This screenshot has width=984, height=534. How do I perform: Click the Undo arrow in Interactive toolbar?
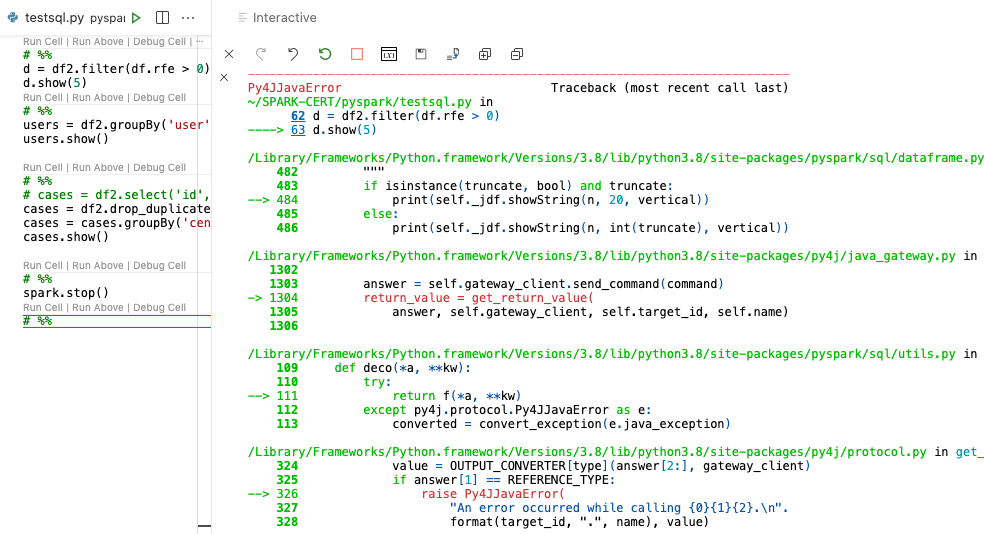tap(293, 54)
